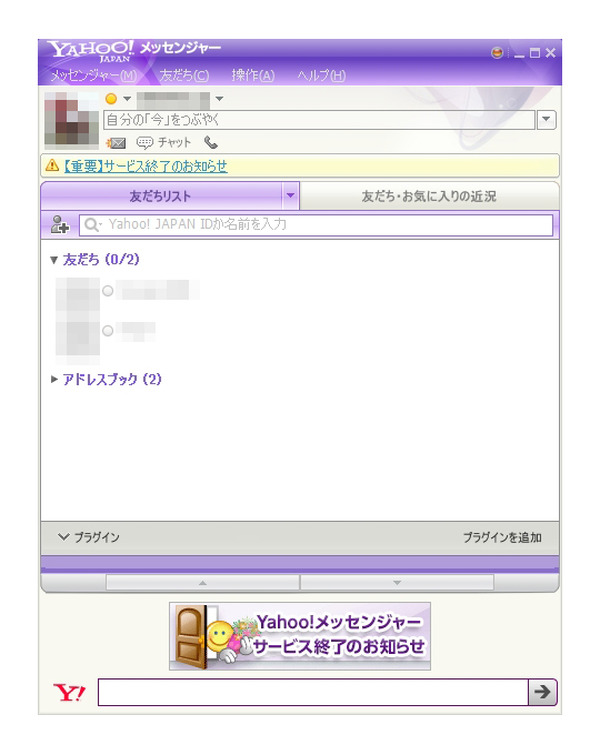
Task: Click the phone call icon
Action: (x=210, y=143)
